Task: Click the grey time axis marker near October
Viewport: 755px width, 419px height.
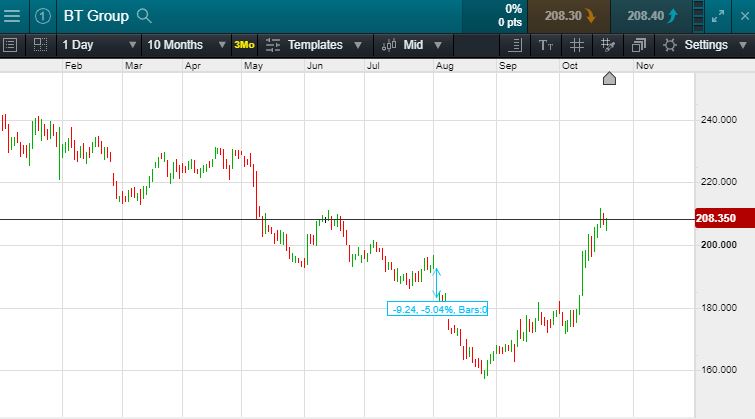Action: [x=609, y=79]
